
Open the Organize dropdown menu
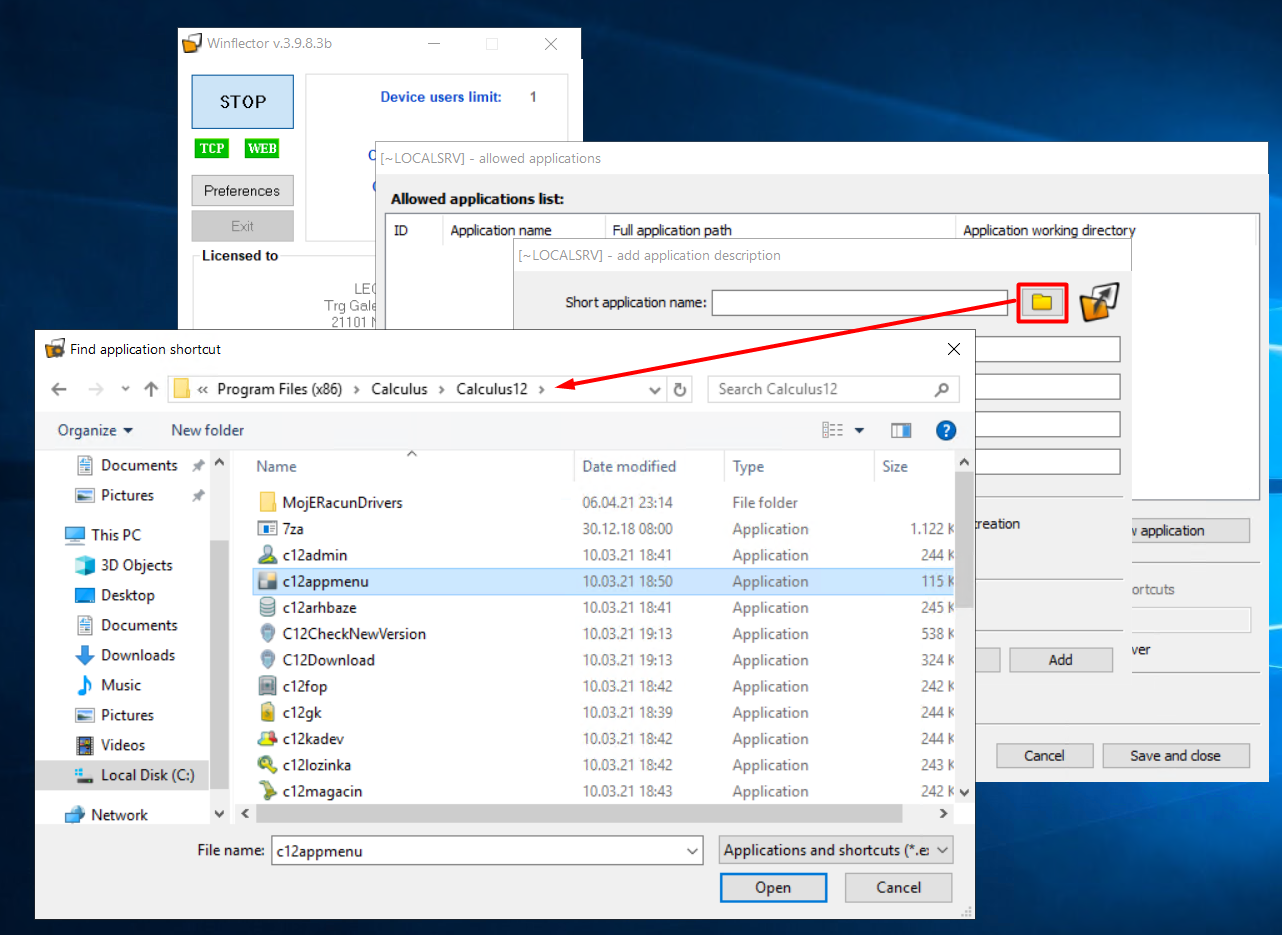(x=95, y=430)
